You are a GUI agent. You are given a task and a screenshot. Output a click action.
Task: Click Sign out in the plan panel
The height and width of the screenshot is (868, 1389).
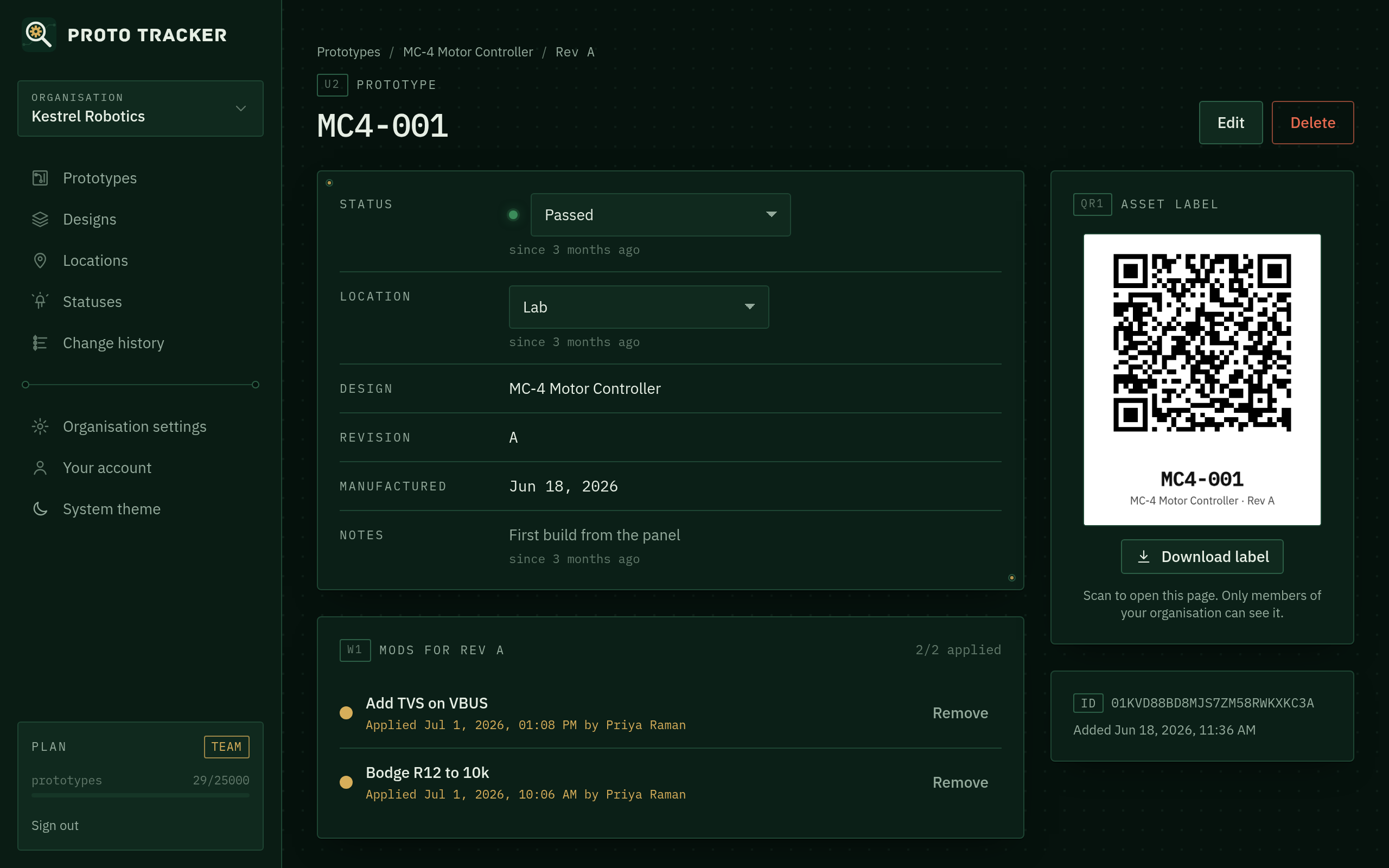[55, 826]
